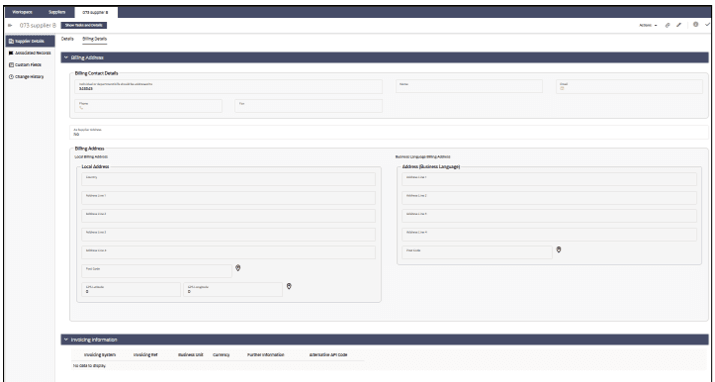Open the Actions dropdown menu

pyautogui.click(x=648, y=26)
